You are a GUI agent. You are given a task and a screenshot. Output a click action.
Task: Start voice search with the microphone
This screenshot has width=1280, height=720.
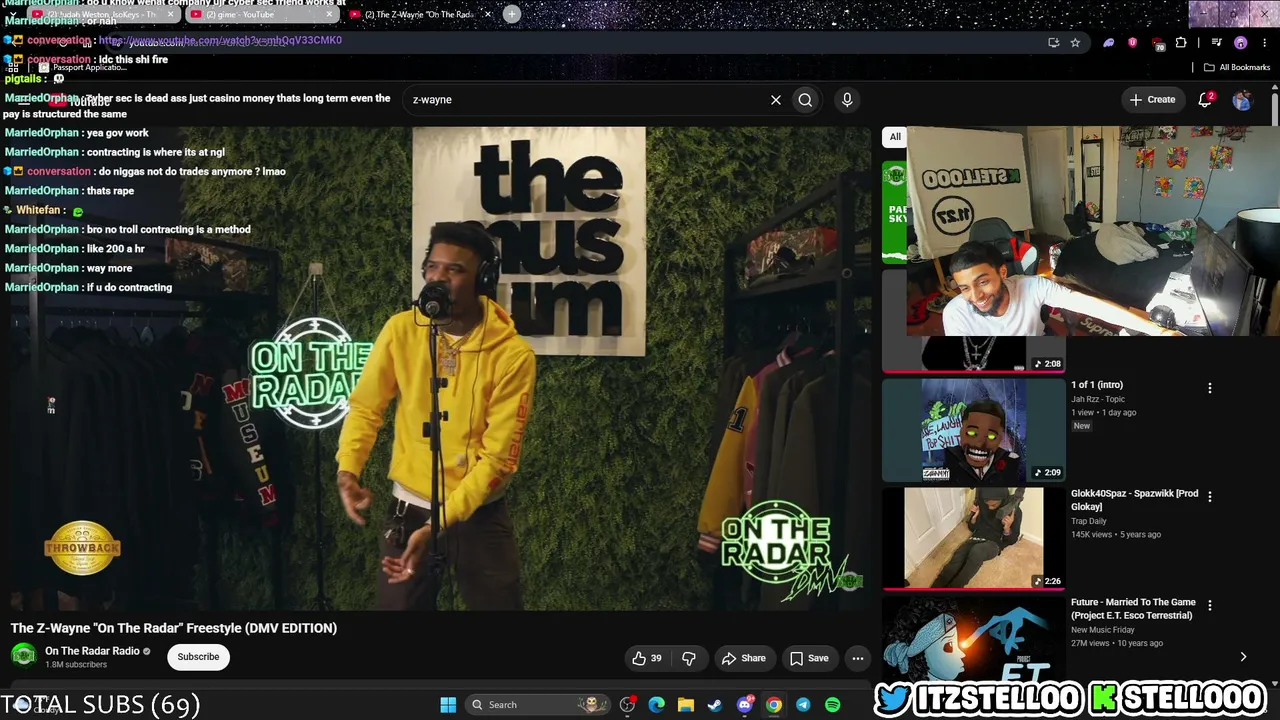[847, 100]
